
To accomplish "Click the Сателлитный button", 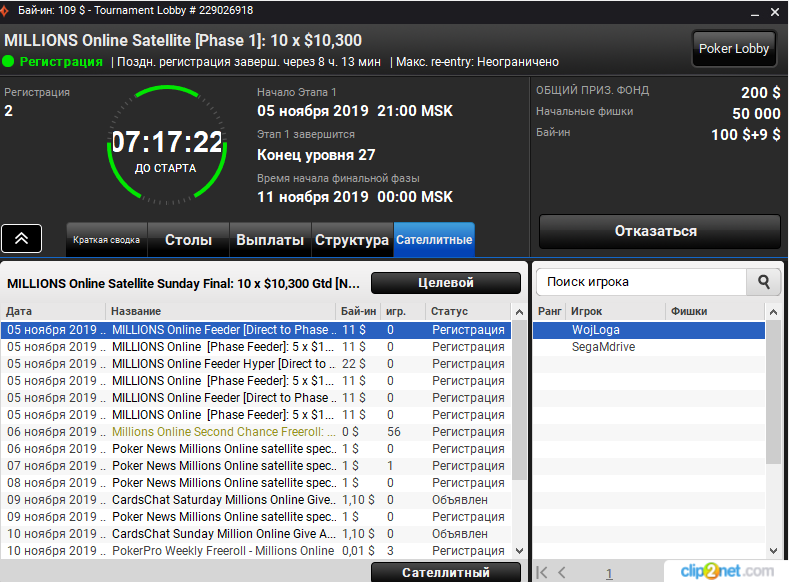I will pos(446,572).
